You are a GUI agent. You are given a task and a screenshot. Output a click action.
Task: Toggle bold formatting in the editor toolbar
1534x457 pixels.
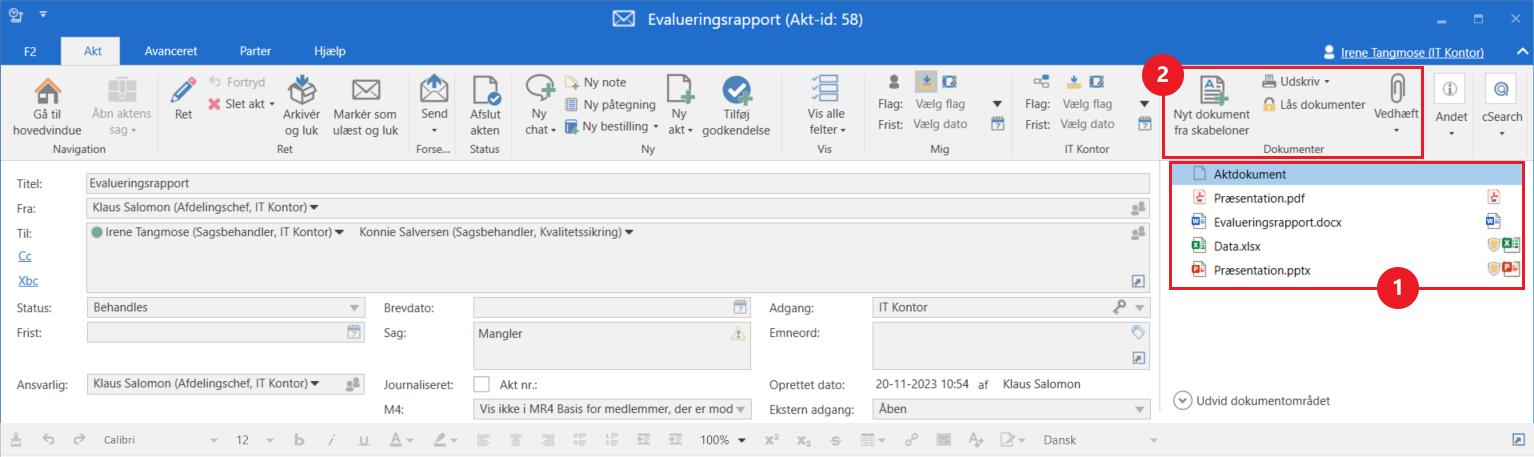[298, 440]
